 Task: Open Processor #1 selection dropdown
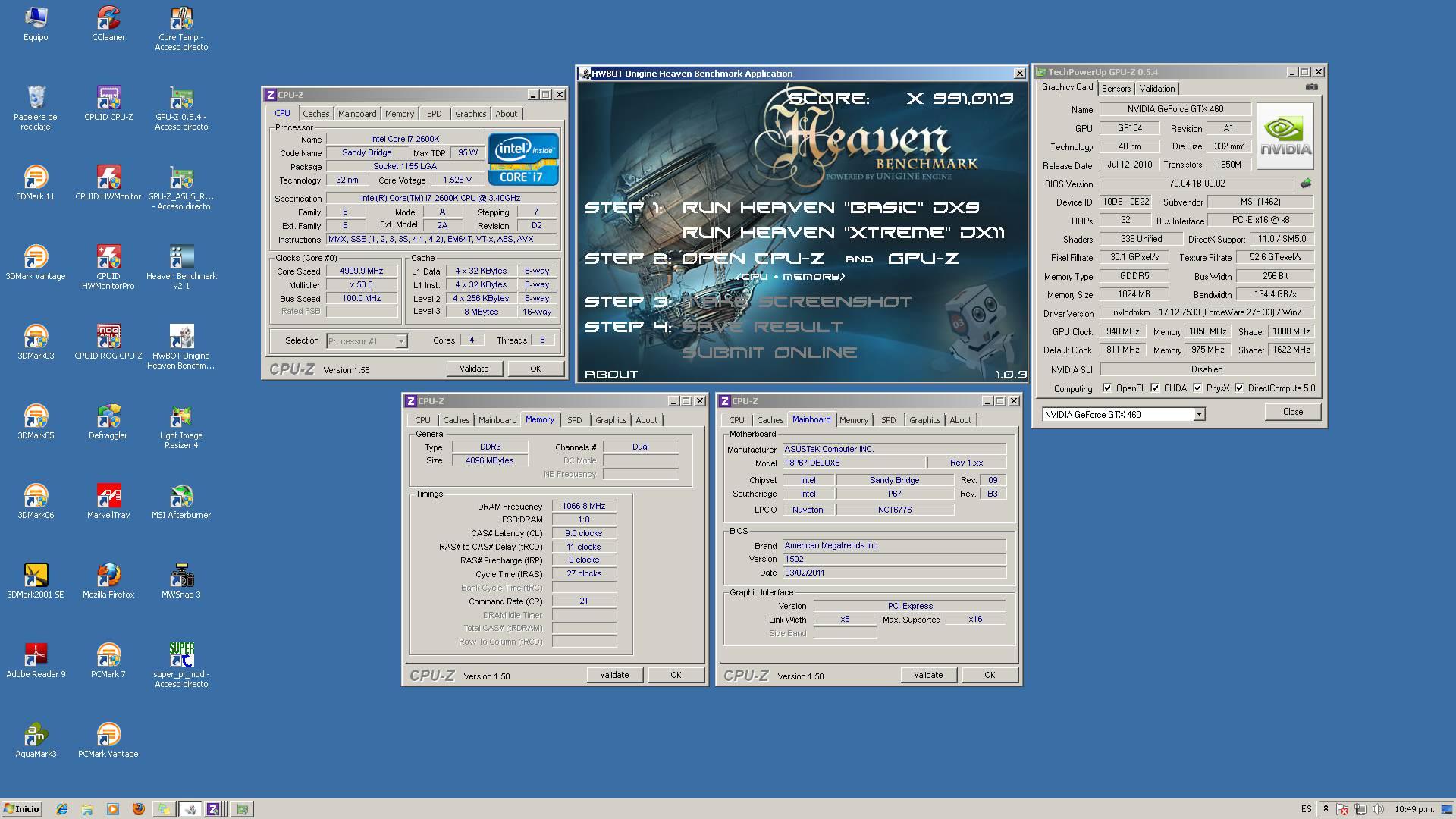401,341
